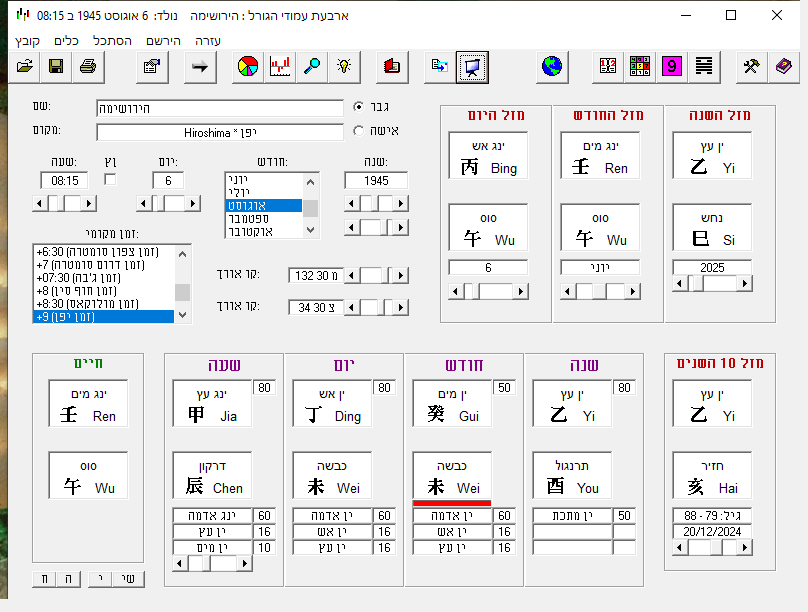This screenshot has width=808, height=612.
Task: Click the year field showing 1945
Action: coord(376,181)
